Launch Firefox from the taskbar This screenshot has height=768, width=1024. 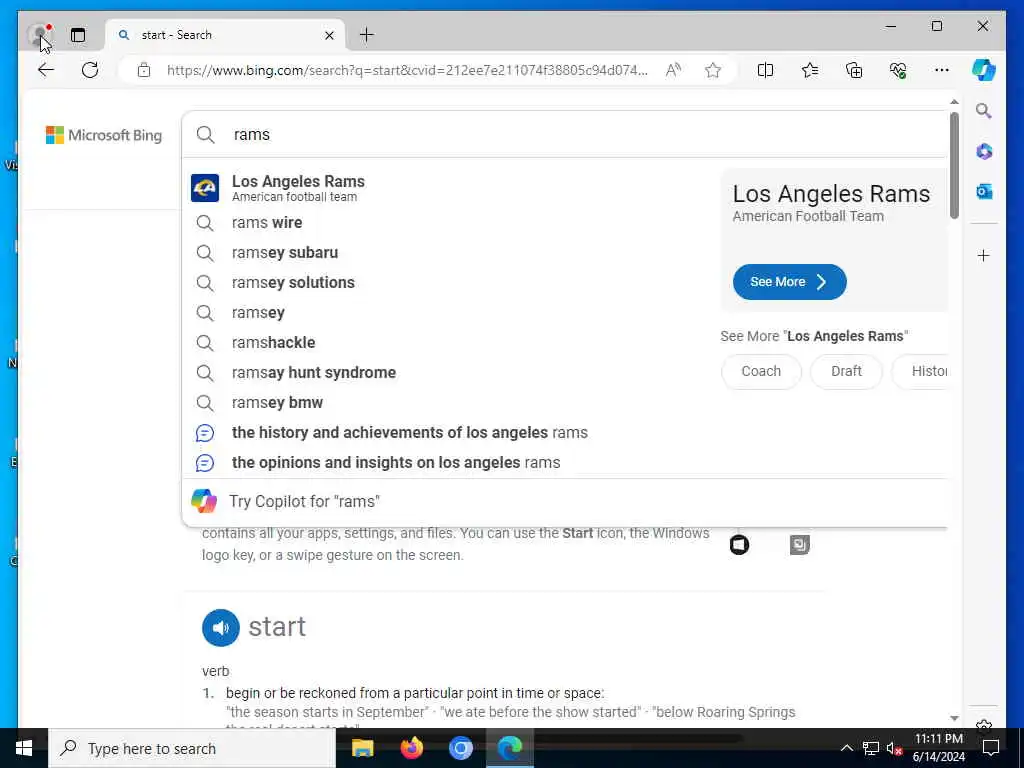pyautogui.click(x=411, y=748)
